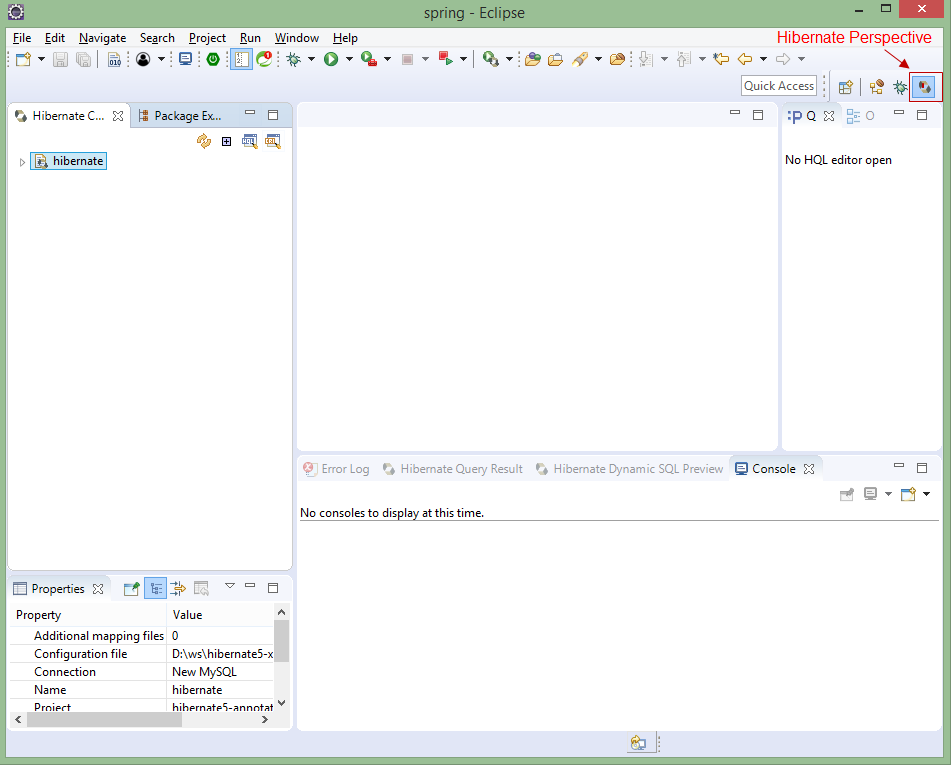Open the Help menu

pyautogui.click(x=345, y=38)
